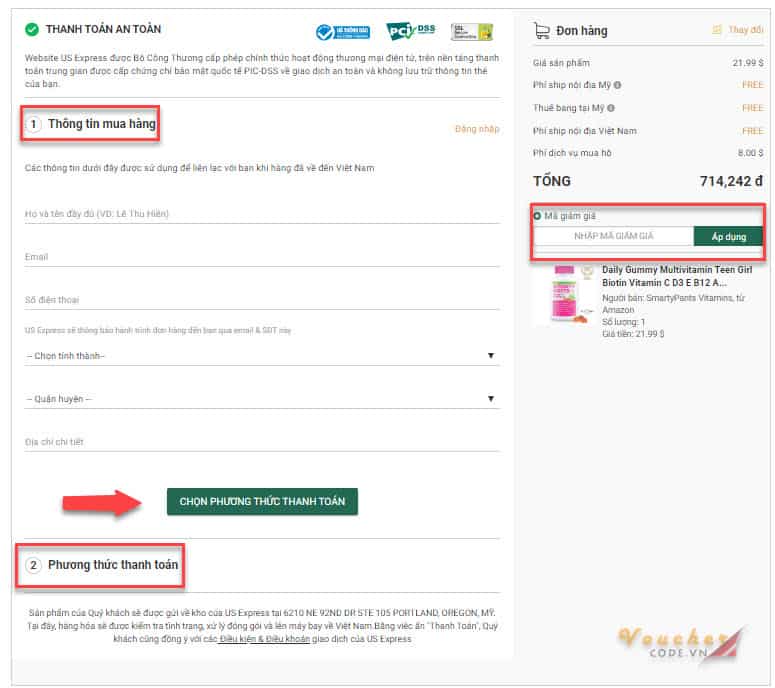Click the Địa chỉ chi tiết field
The height and width of the screenshot is (688, 775).
pyautogui.click(x=262, y=441)
